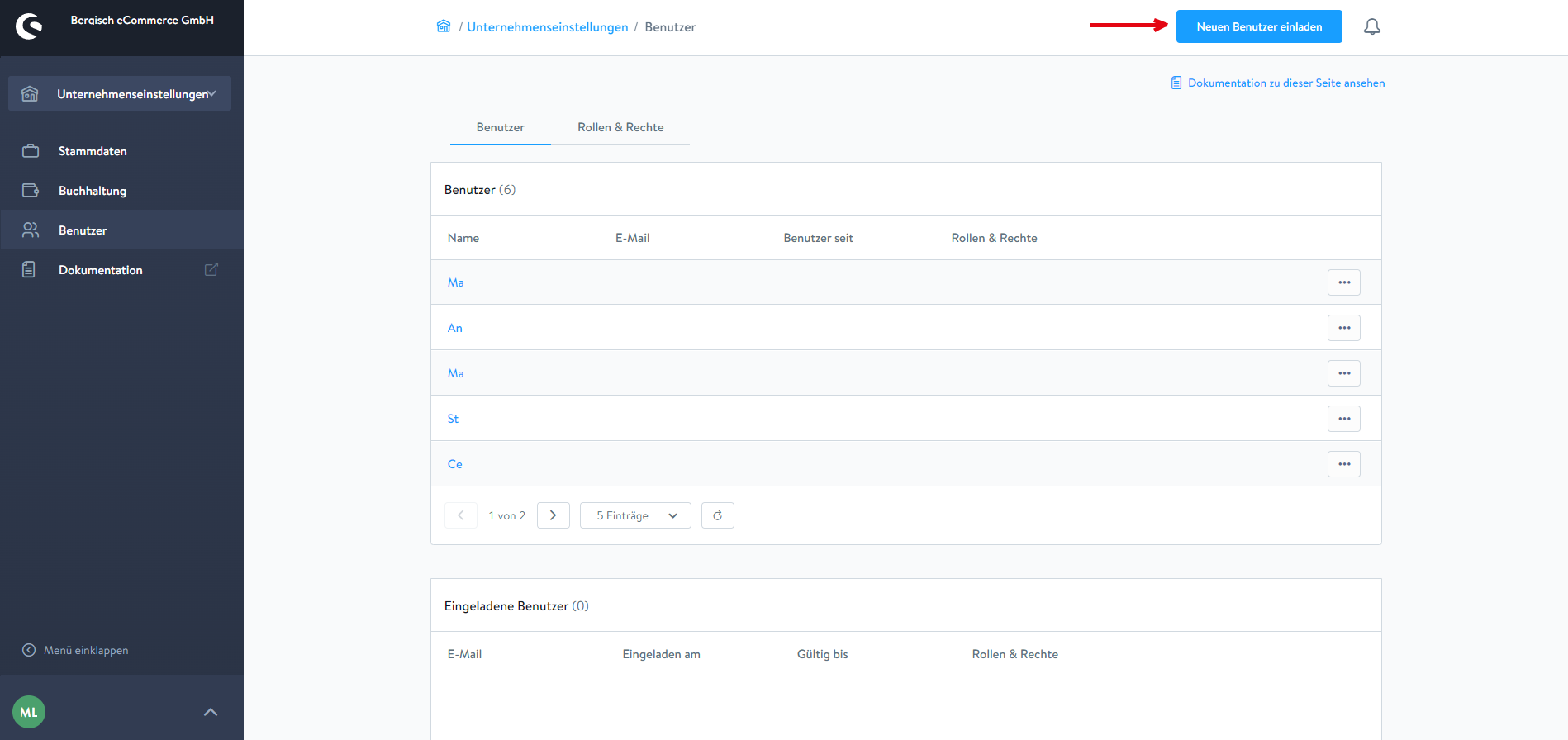Open external link icon beside Dokumentation
1568x740 pixels.
(x=211, y=269)
